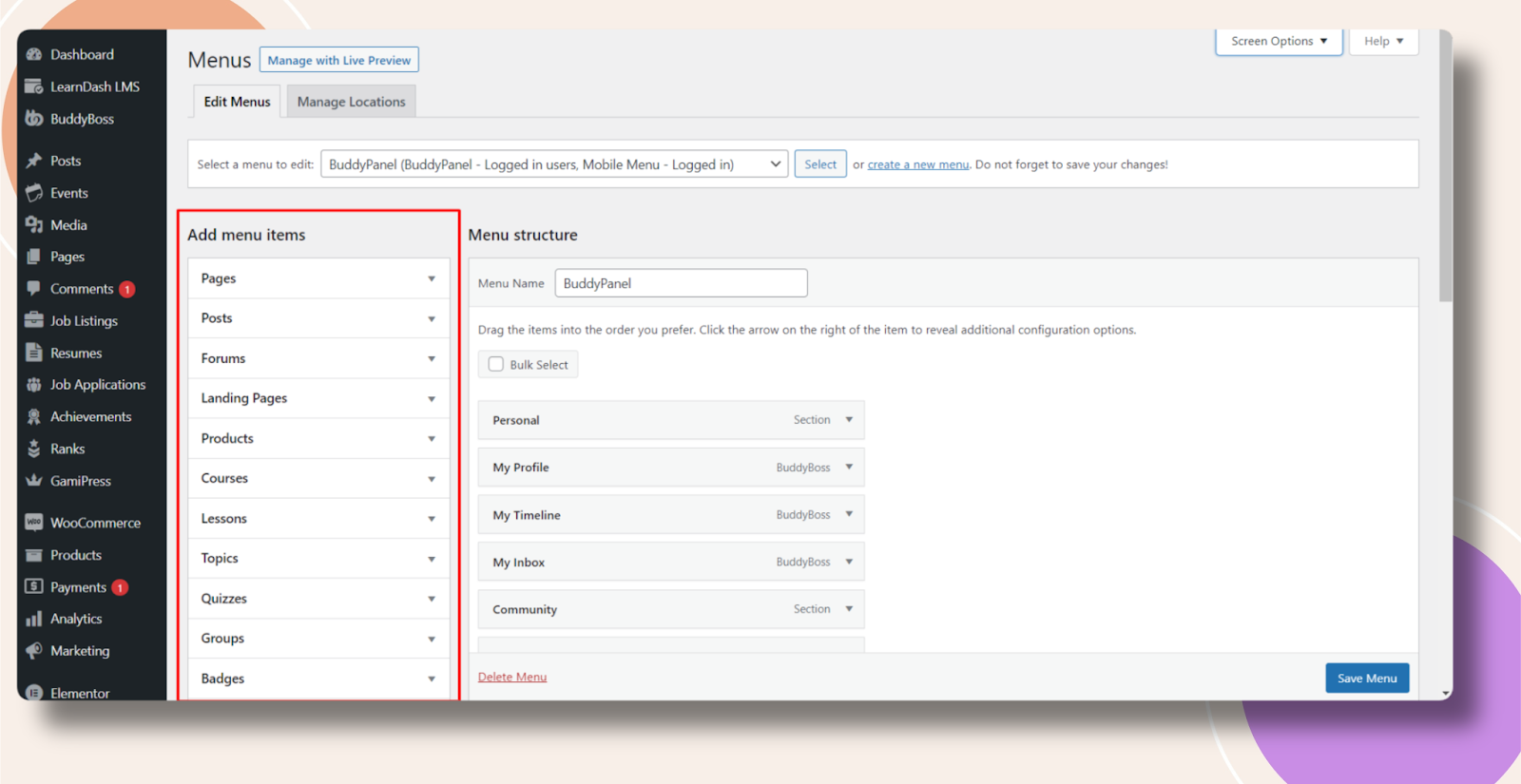1521x784 pixels.
Task: Click the GamiPress crown icon
Action: point(34,481)
